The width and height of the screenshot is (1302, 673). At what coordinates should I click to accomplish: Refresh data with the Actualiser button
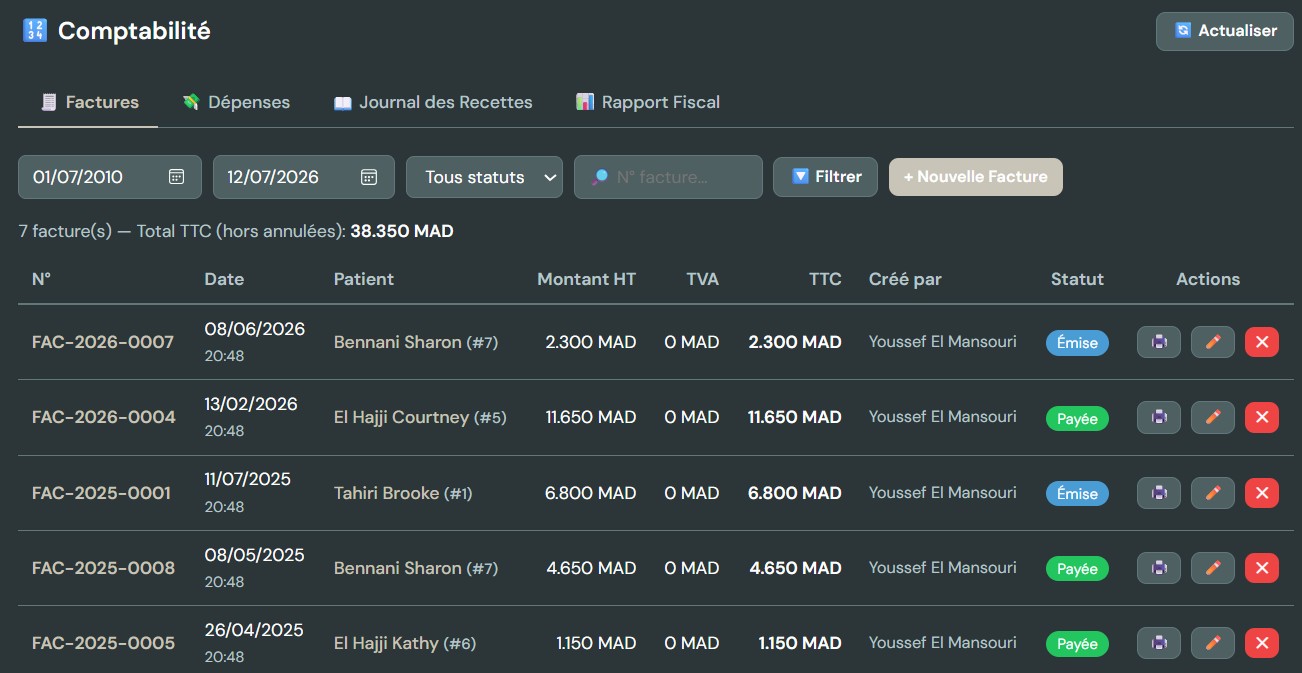tap(1224, 31)
